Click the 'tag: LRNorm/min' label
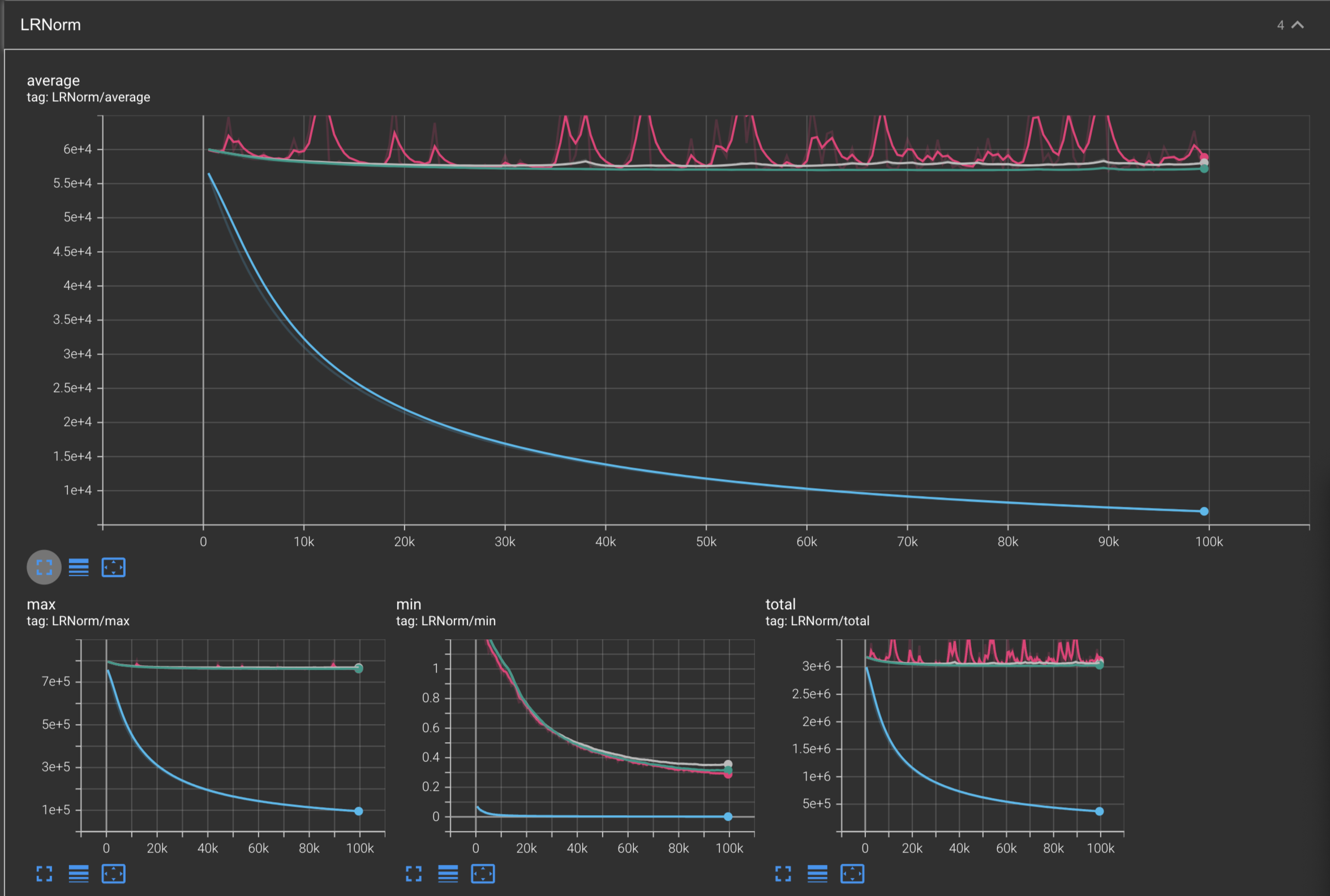 pos(446,621)
